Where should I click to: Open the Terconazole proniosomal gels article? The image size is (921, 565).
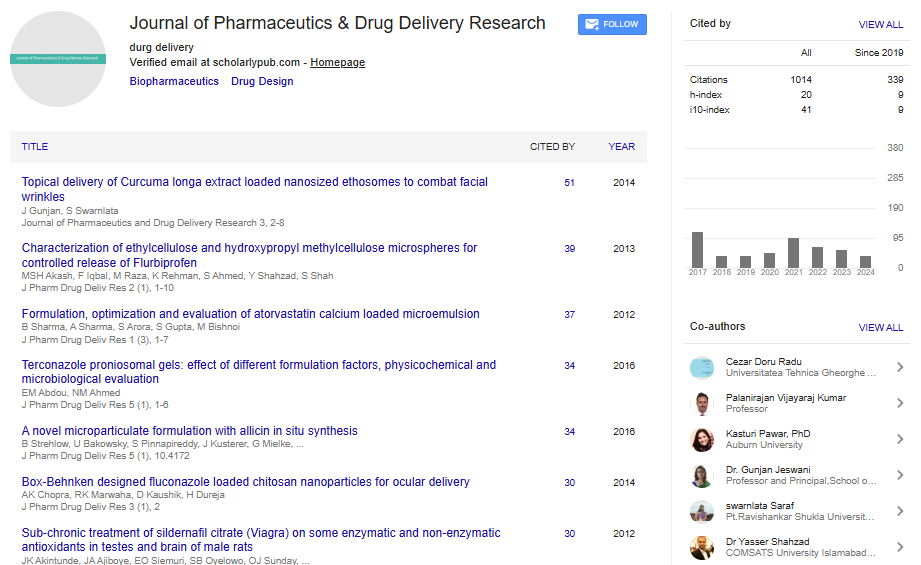coord(259,372)
